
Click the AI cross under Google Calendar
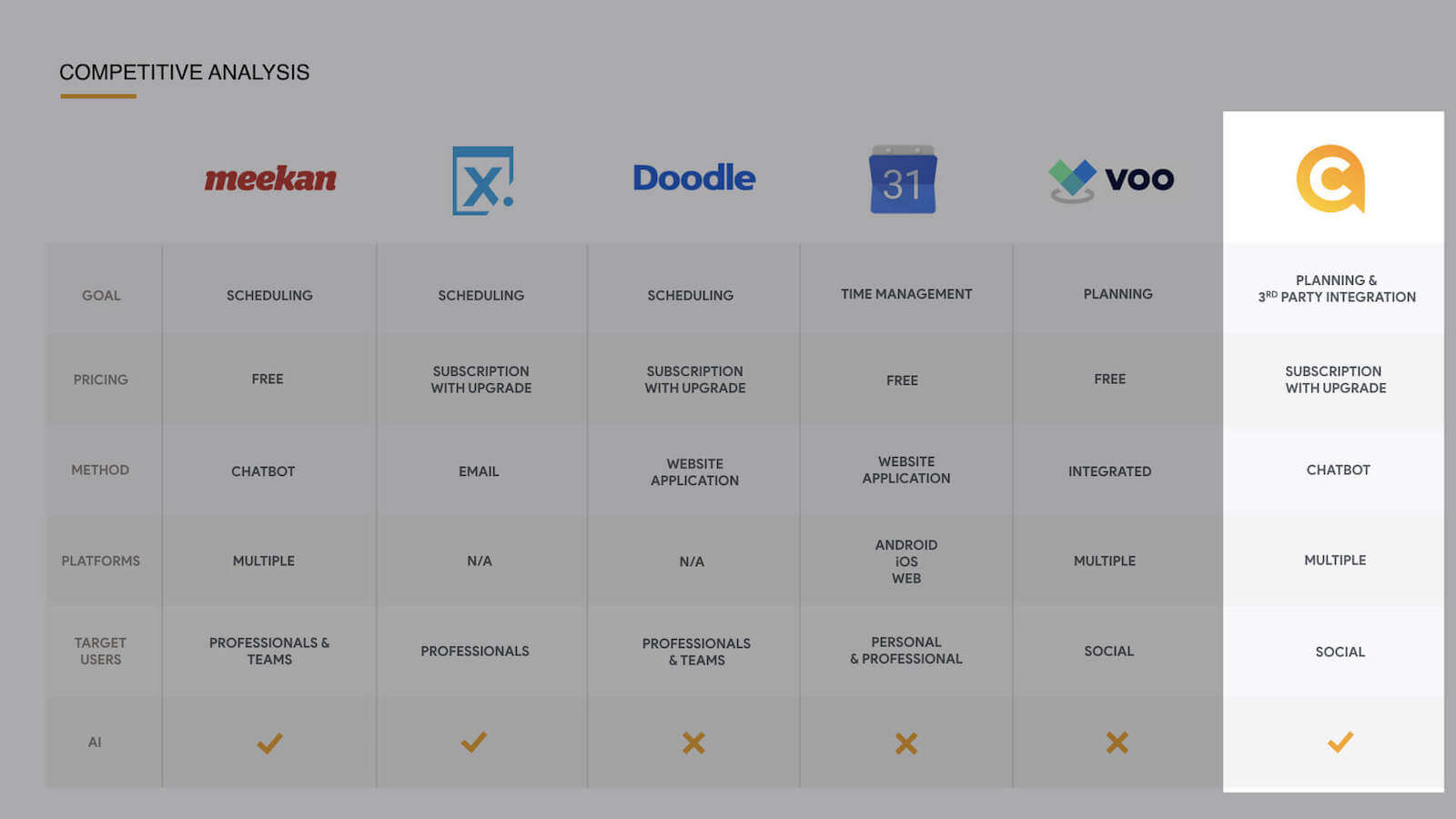tap(906, 743)
